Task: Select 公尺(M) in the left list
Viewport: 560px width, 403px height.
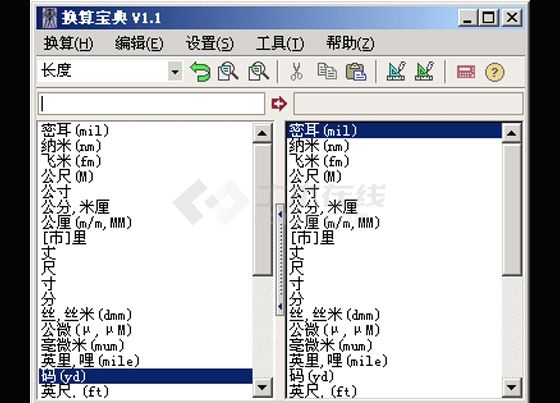Action: tap(146, 176)
